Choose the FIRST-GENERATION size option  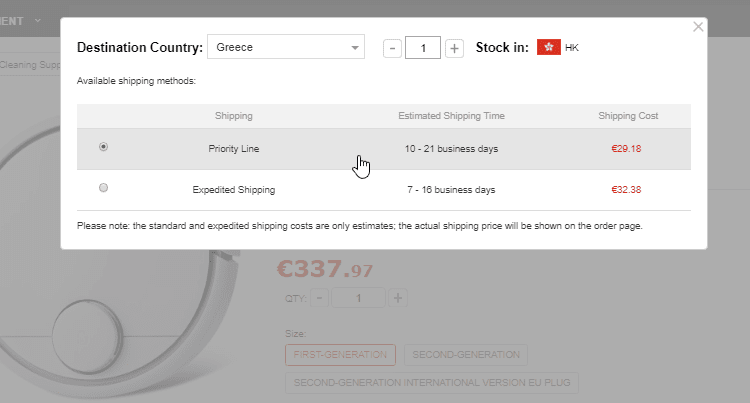[x=340, y=355]
